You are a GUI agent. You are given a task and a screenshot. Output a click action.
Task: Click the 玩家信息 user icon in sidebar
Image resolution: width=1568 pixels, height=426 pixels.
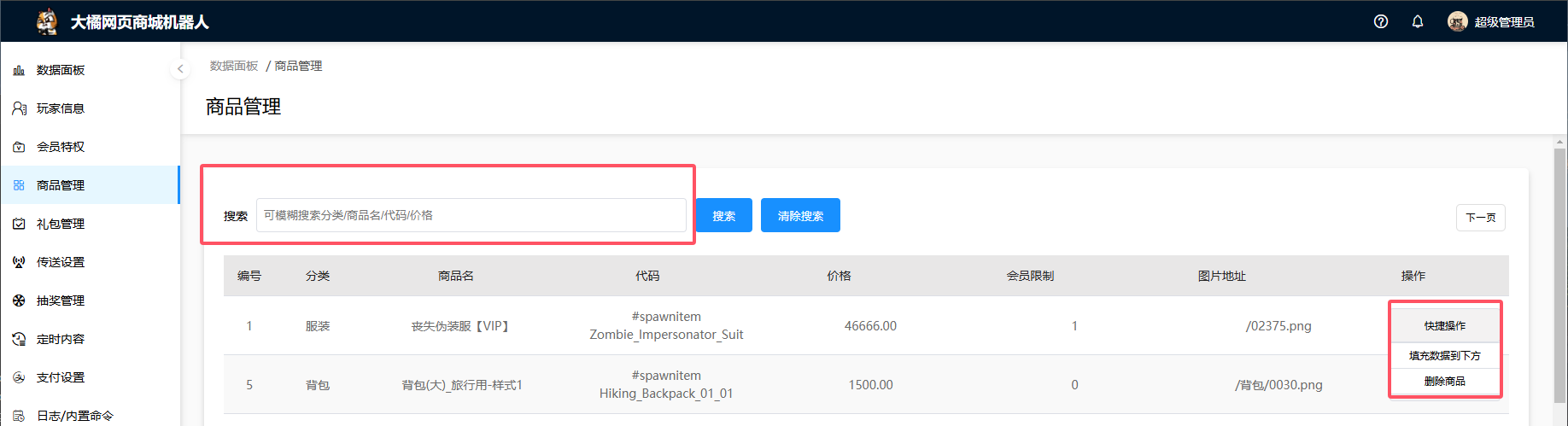(x=19, y=108)
